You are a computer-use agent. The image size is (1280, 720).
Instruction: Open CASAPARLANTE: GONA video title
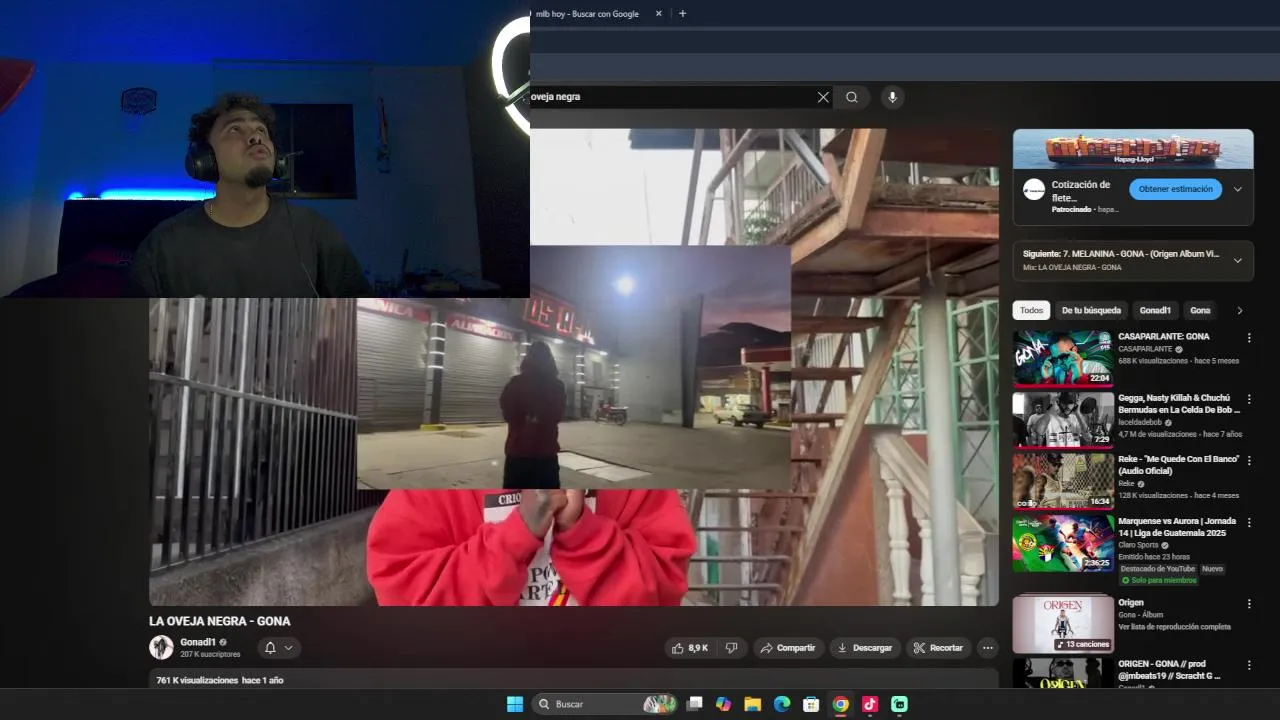pyautogui.click(x=1163, y=337)
